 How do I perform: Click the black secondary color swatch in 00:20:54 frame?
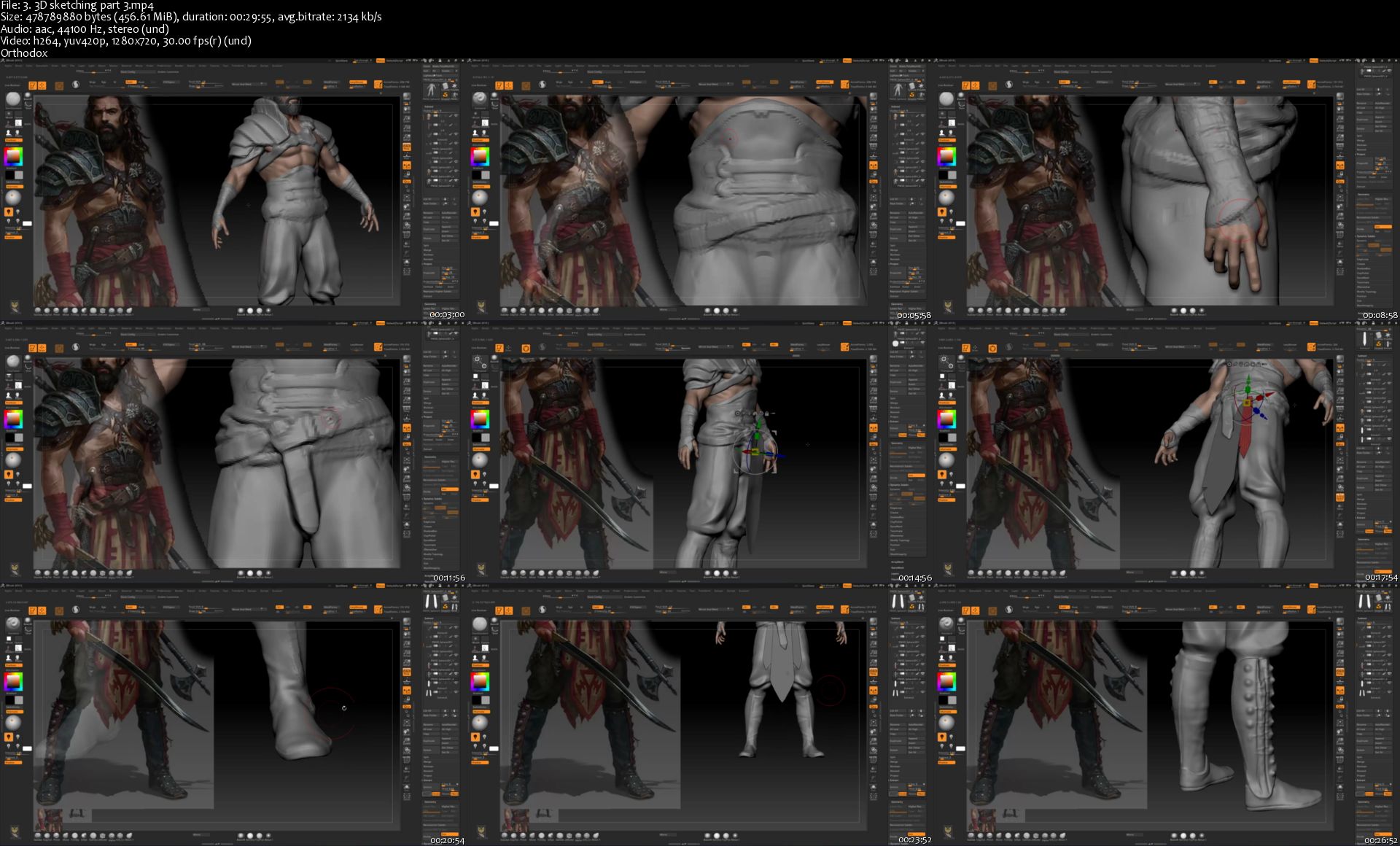(9, 700)
